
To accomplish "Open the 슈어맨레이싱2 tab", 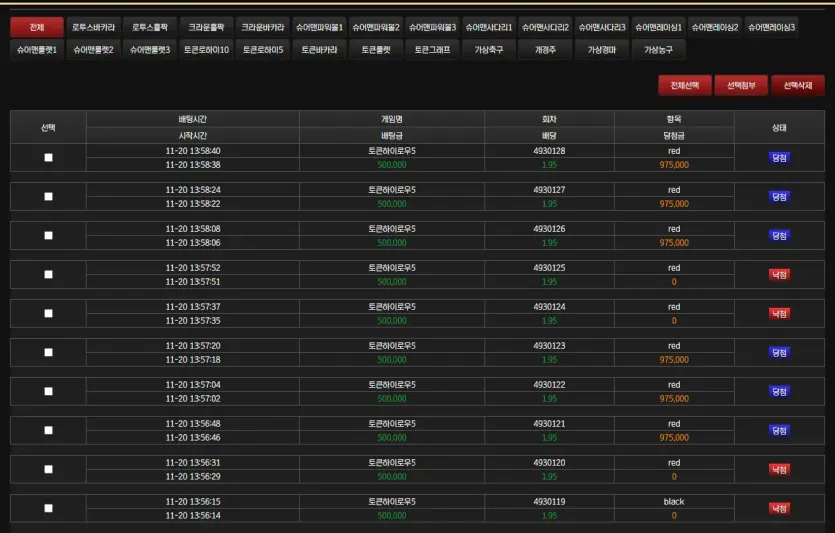I will (714, 27).
